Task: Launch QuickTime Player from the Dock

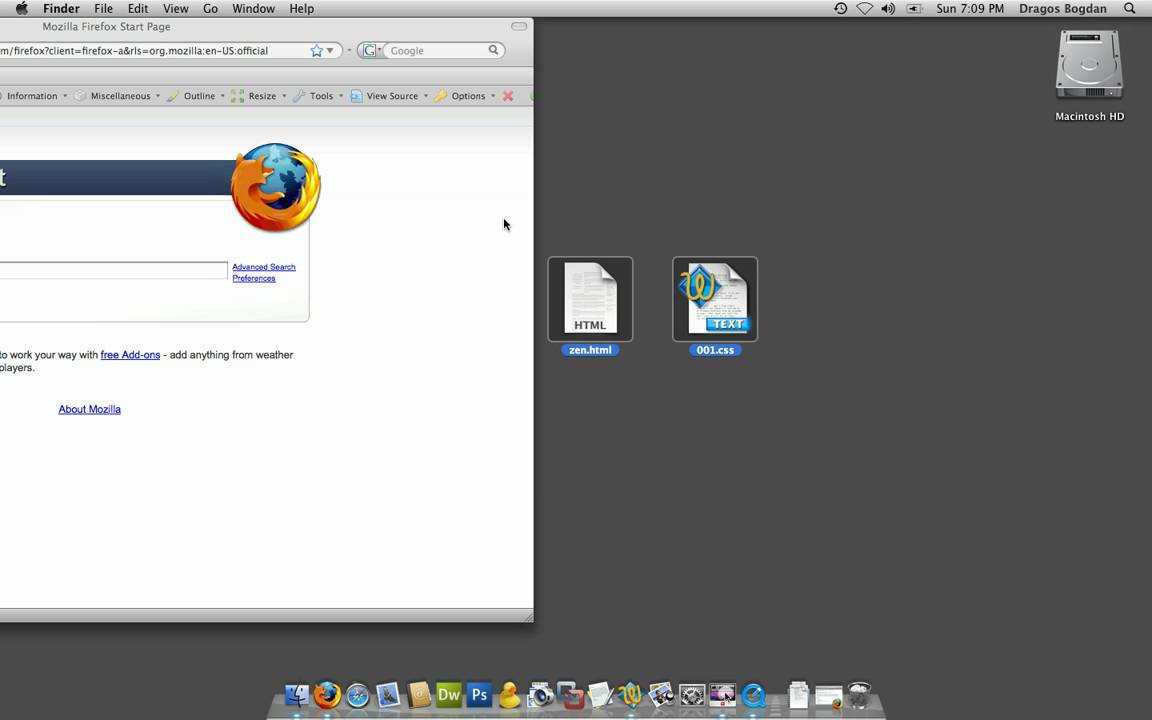Action: pyautogui.click(x=754, y=695)
